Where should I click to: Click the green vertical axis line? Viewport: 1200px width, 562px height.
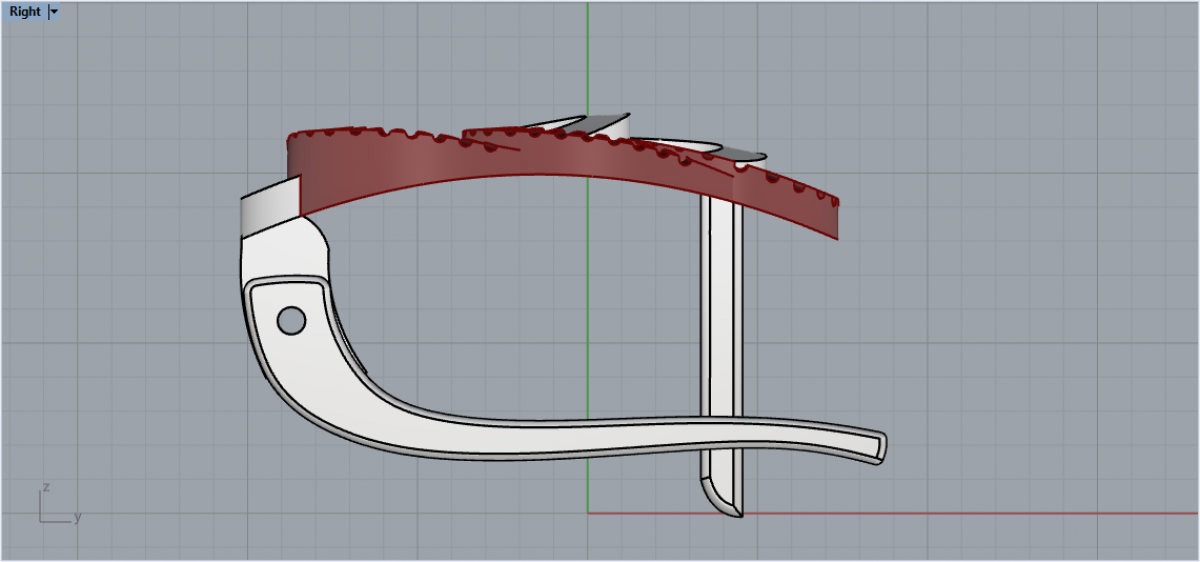[588, 60]
